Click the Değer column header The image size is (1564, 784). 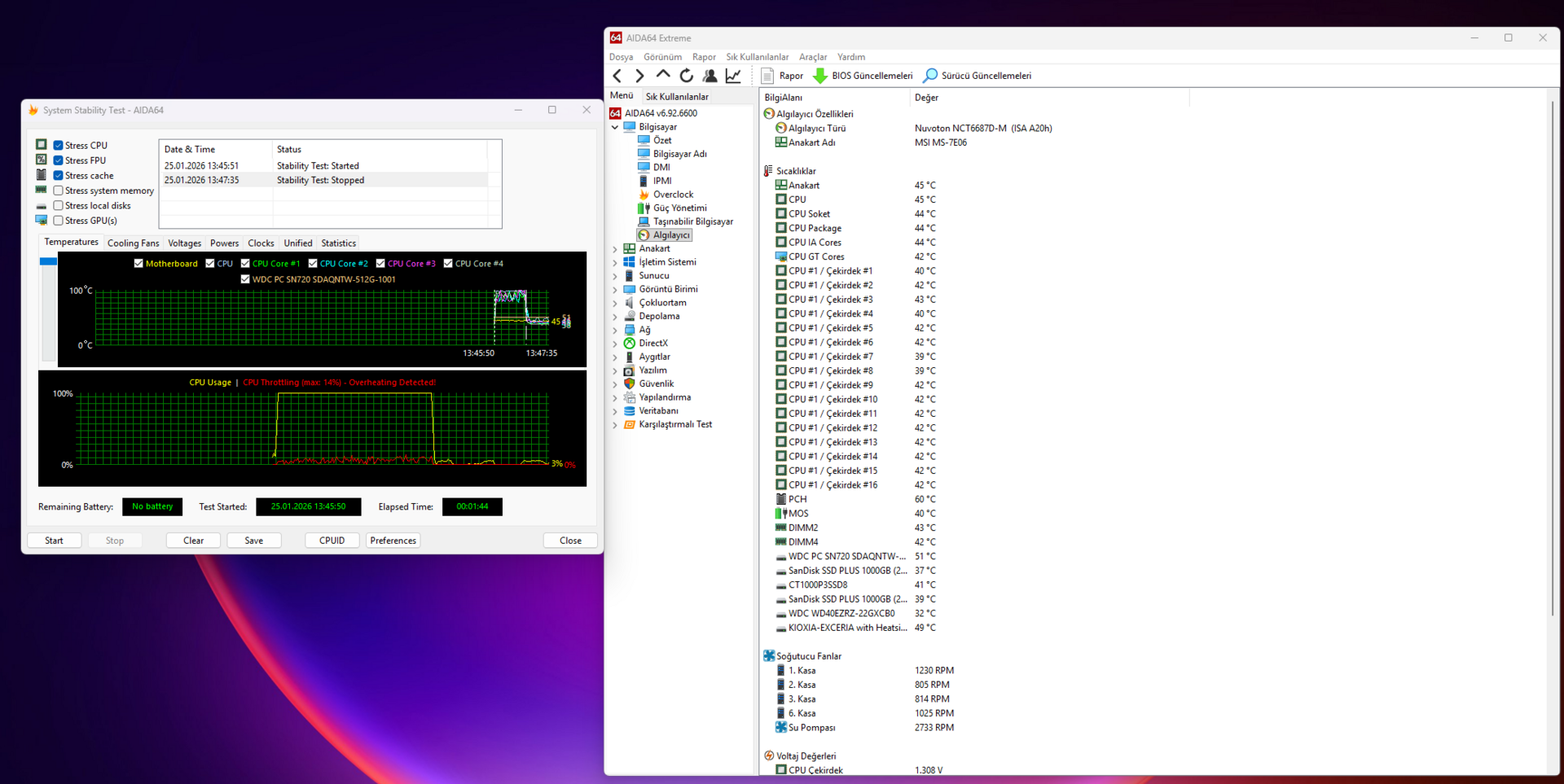(x=1048, y=98)
